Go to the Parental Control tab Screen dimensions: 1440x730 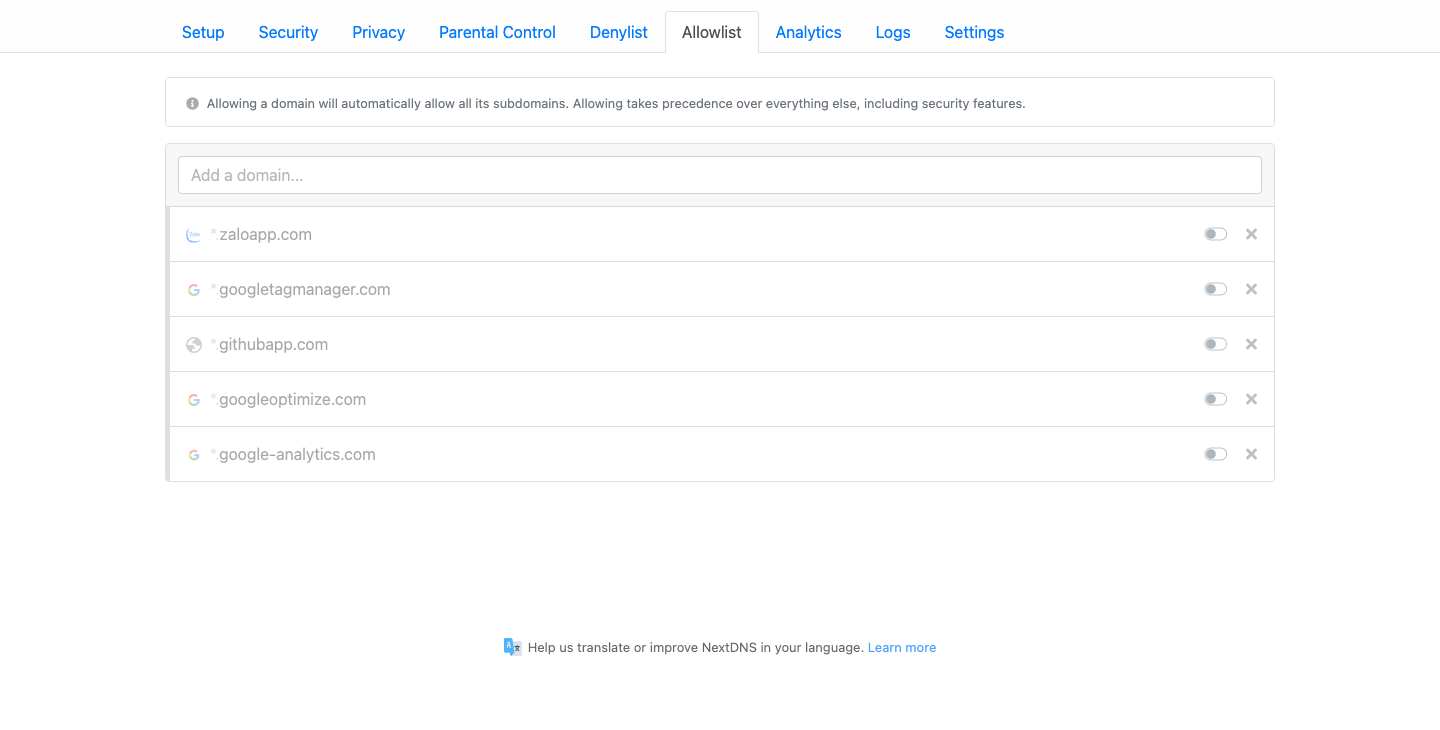click(497, 32)
